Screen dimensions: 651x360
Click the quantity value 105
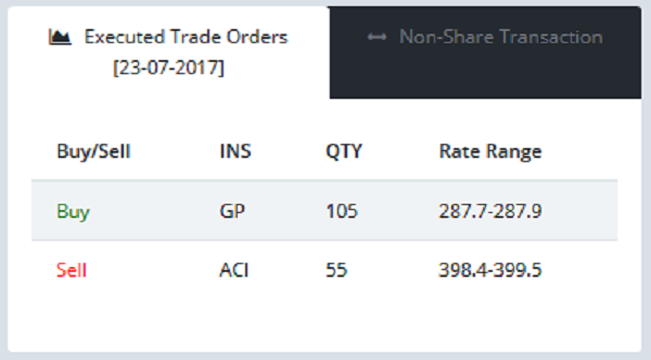click(x=342, y=211)
